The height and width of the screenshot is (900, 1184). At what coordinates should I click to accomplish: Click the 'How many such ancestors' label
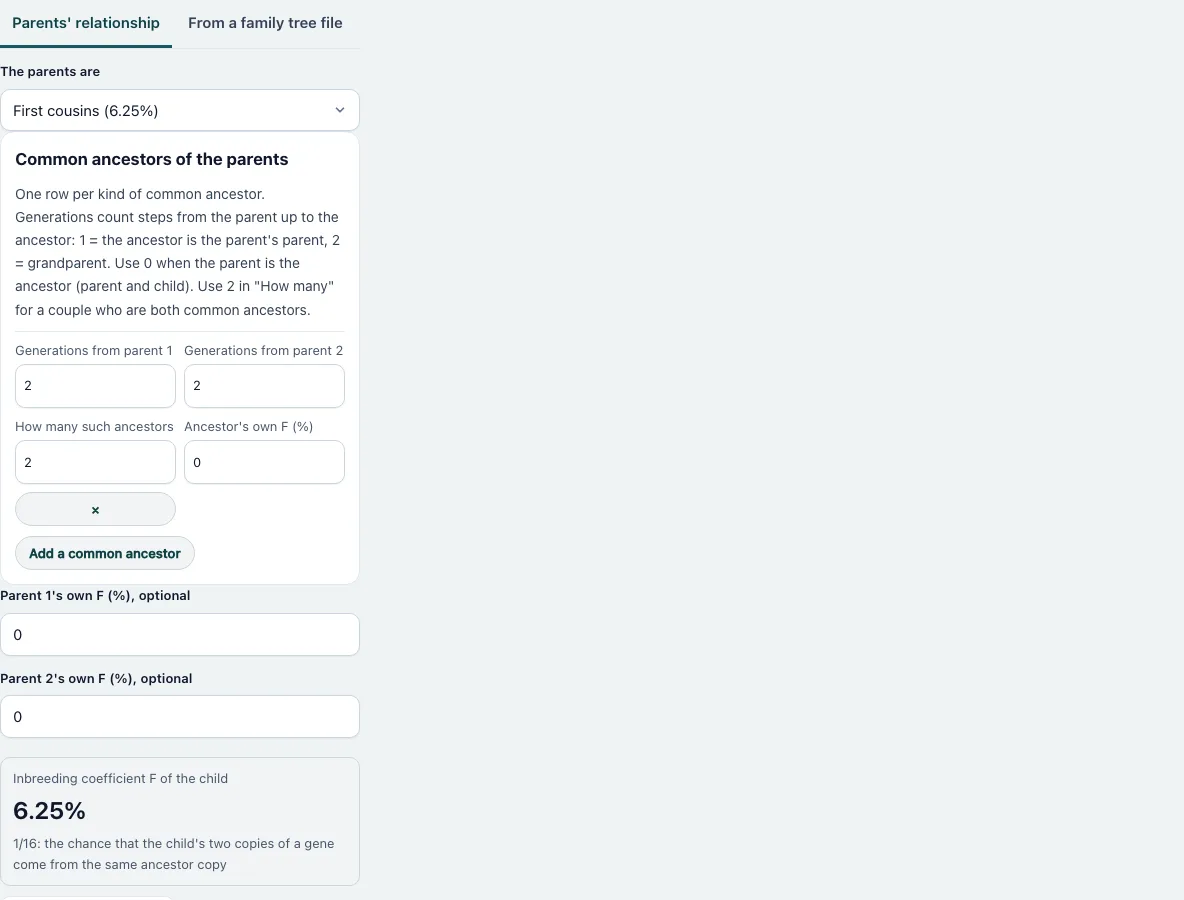click(x=94, y=427)
